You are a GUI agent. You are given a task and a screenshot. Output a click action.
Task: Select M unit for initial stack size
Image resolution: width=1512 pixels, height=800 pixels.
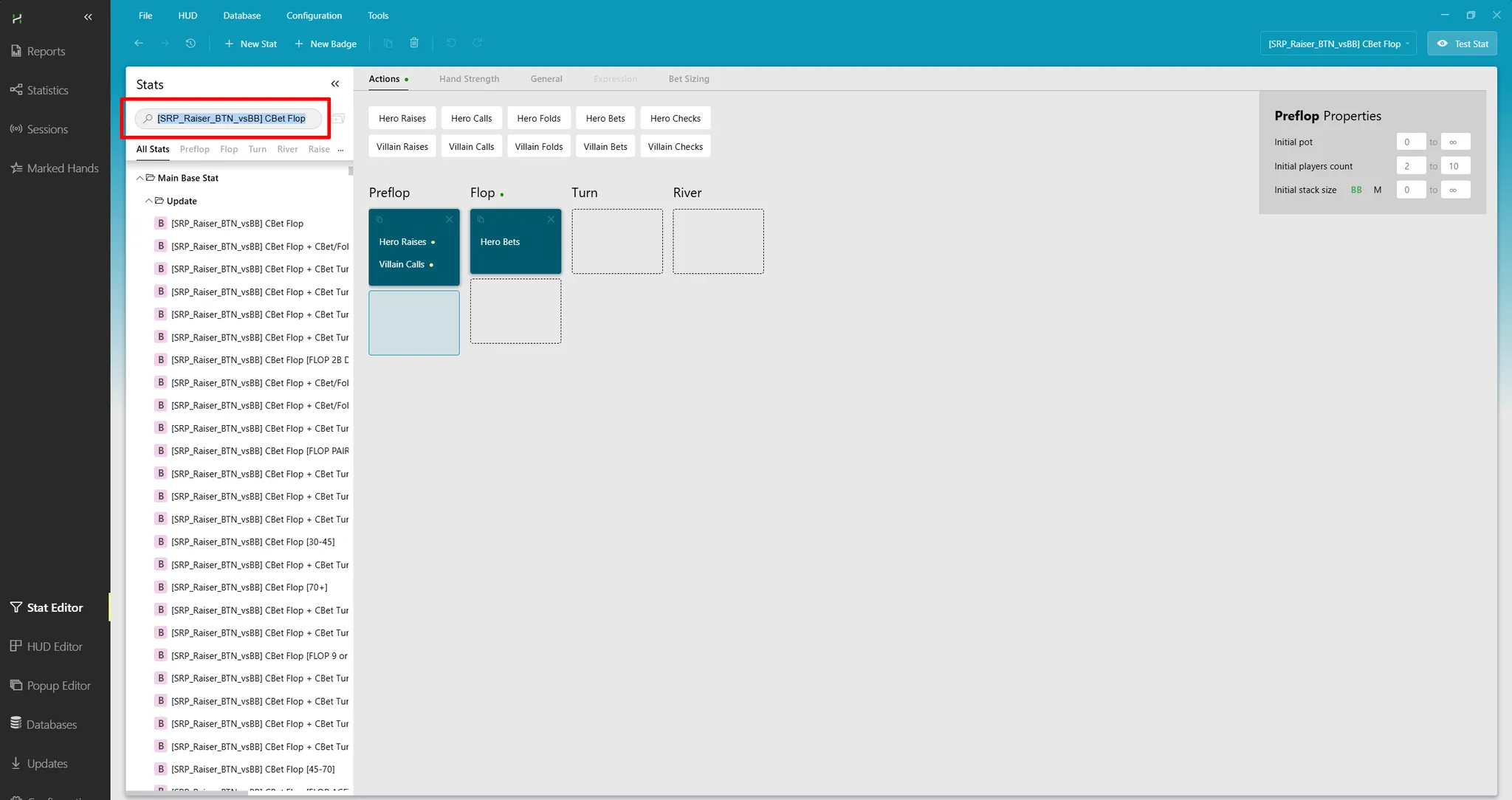point(1377,190)
